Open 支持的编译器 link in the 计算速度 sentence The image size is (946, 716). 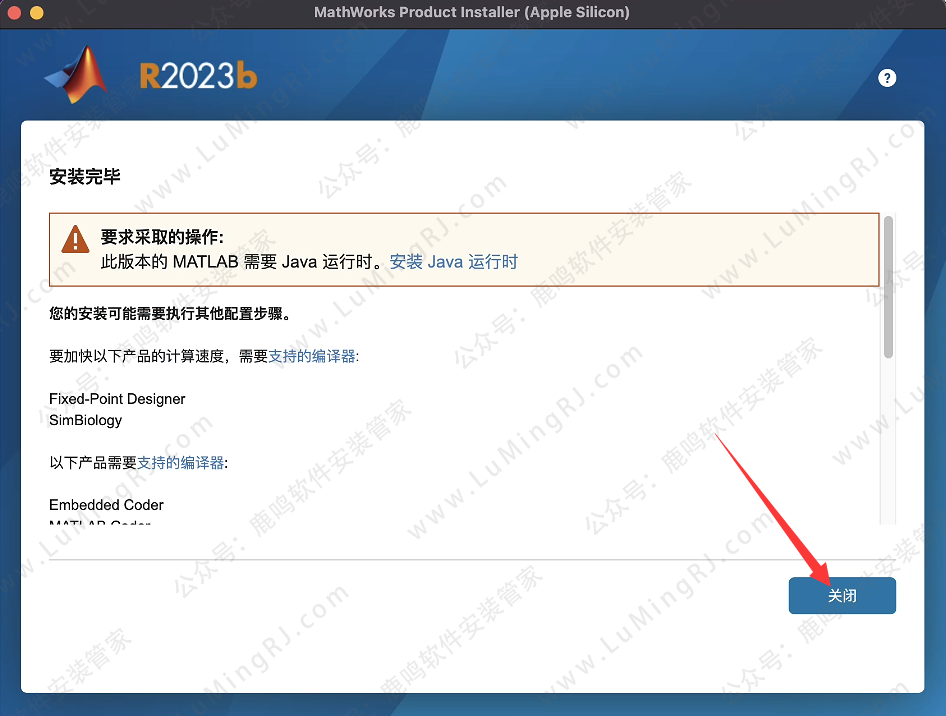click(313, 356)
